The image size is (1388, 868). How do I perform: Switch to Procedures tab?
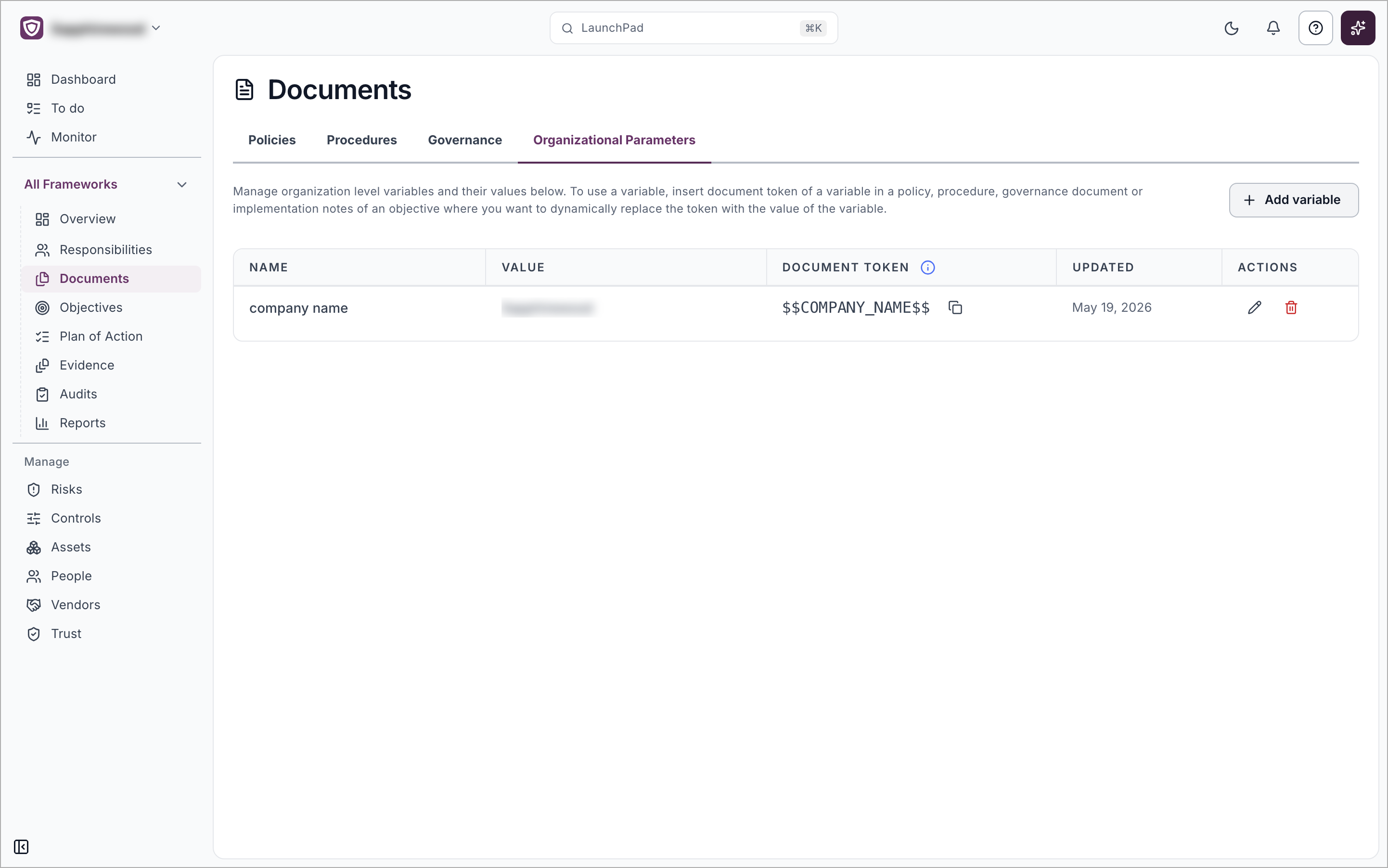362,140
